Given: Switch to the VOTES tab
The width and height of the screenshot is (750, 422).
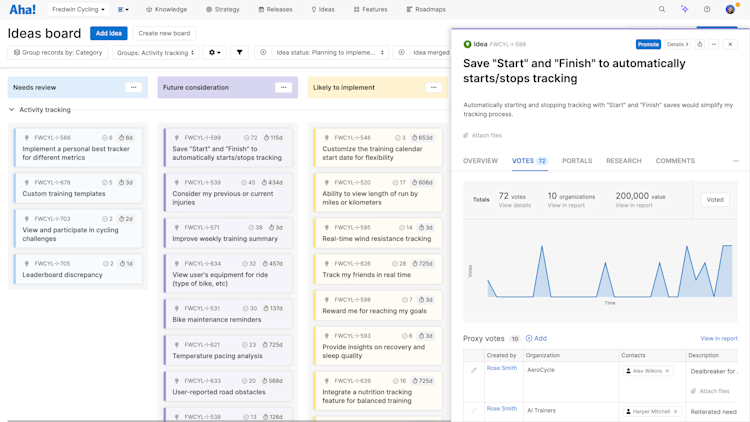Looking at the screenshot, I should [x=529, y=161].
